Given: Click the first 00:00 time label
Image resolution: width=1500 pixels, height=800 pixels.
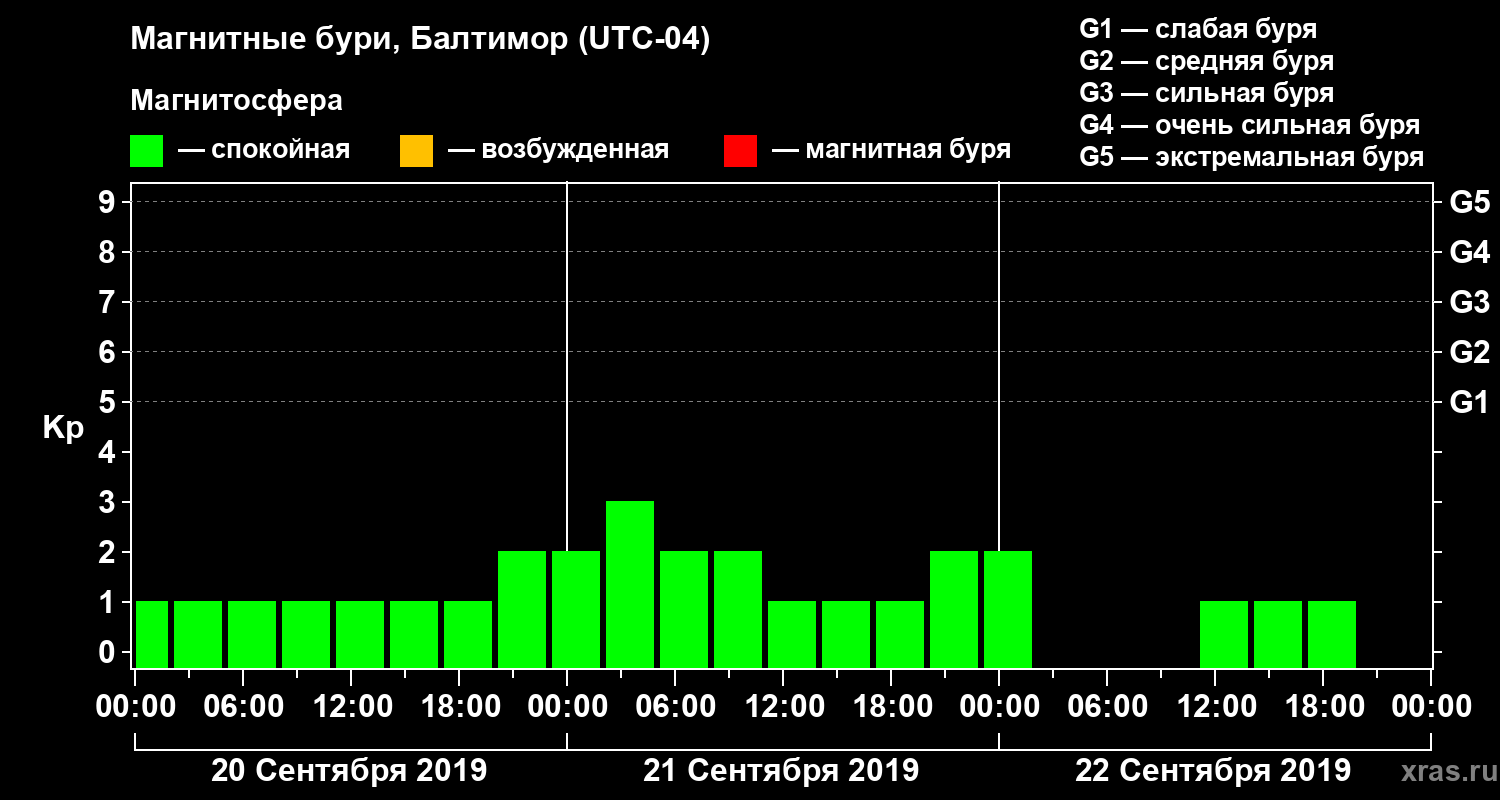Looking at the screenshot, I should (135, 706).
